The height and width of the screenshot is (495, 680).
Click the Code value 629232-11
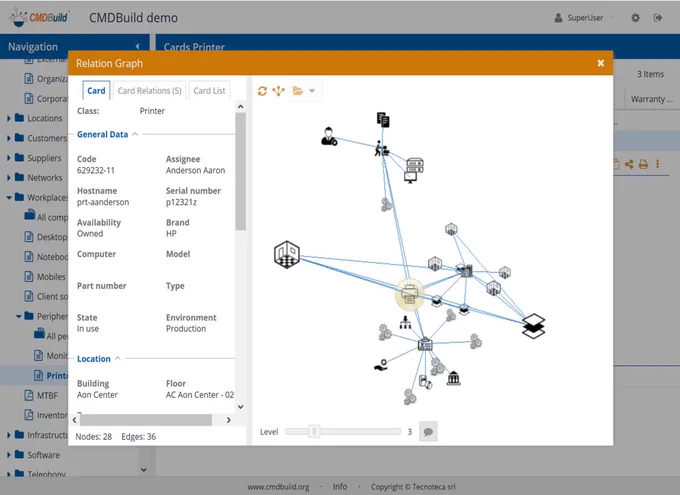point(95,170)
